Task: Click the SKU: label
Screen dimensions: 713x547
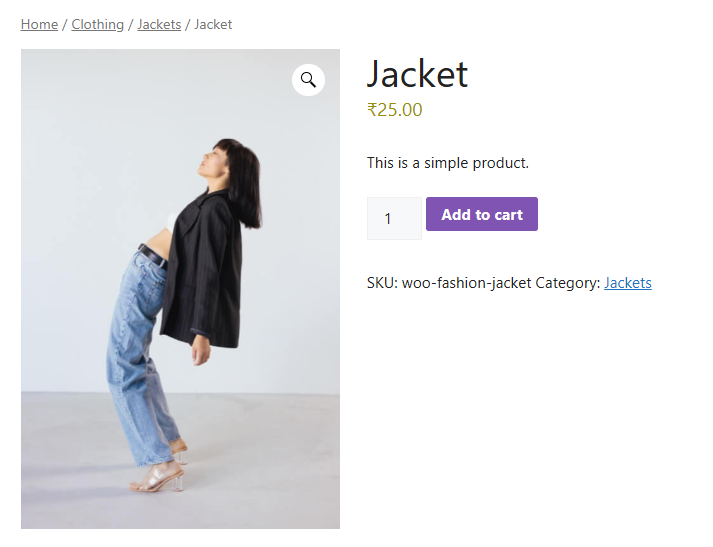Action: [x=382, y=283]
